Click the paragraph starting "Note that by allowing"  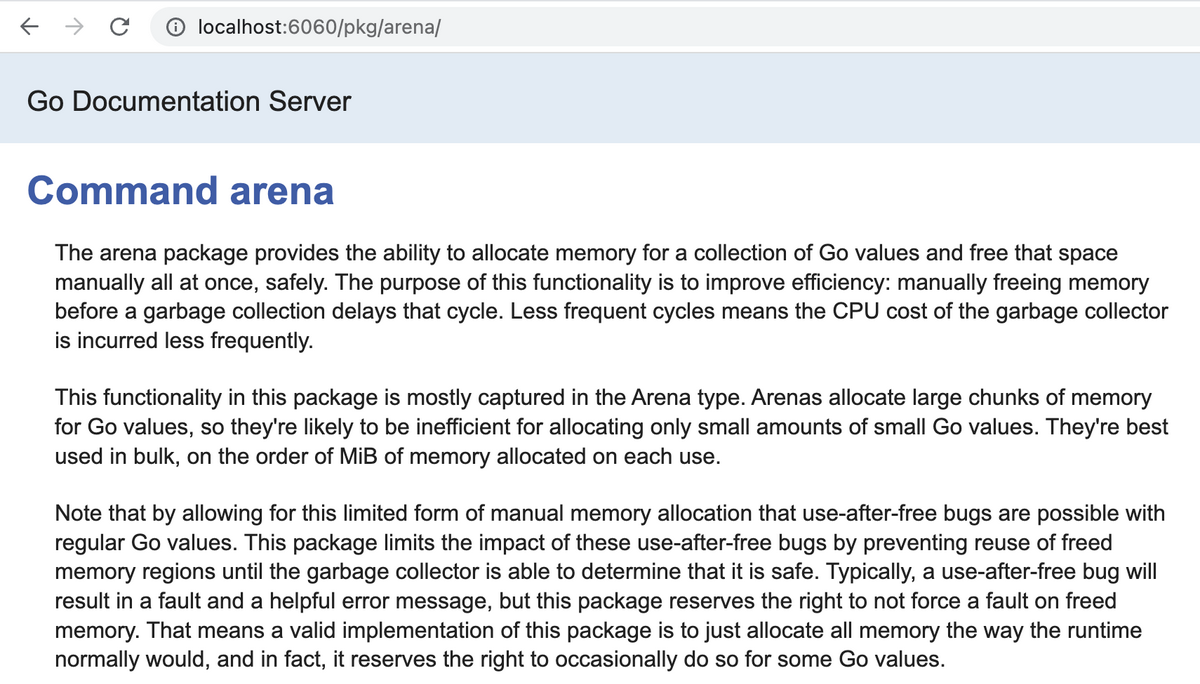[x=611, y=586]
